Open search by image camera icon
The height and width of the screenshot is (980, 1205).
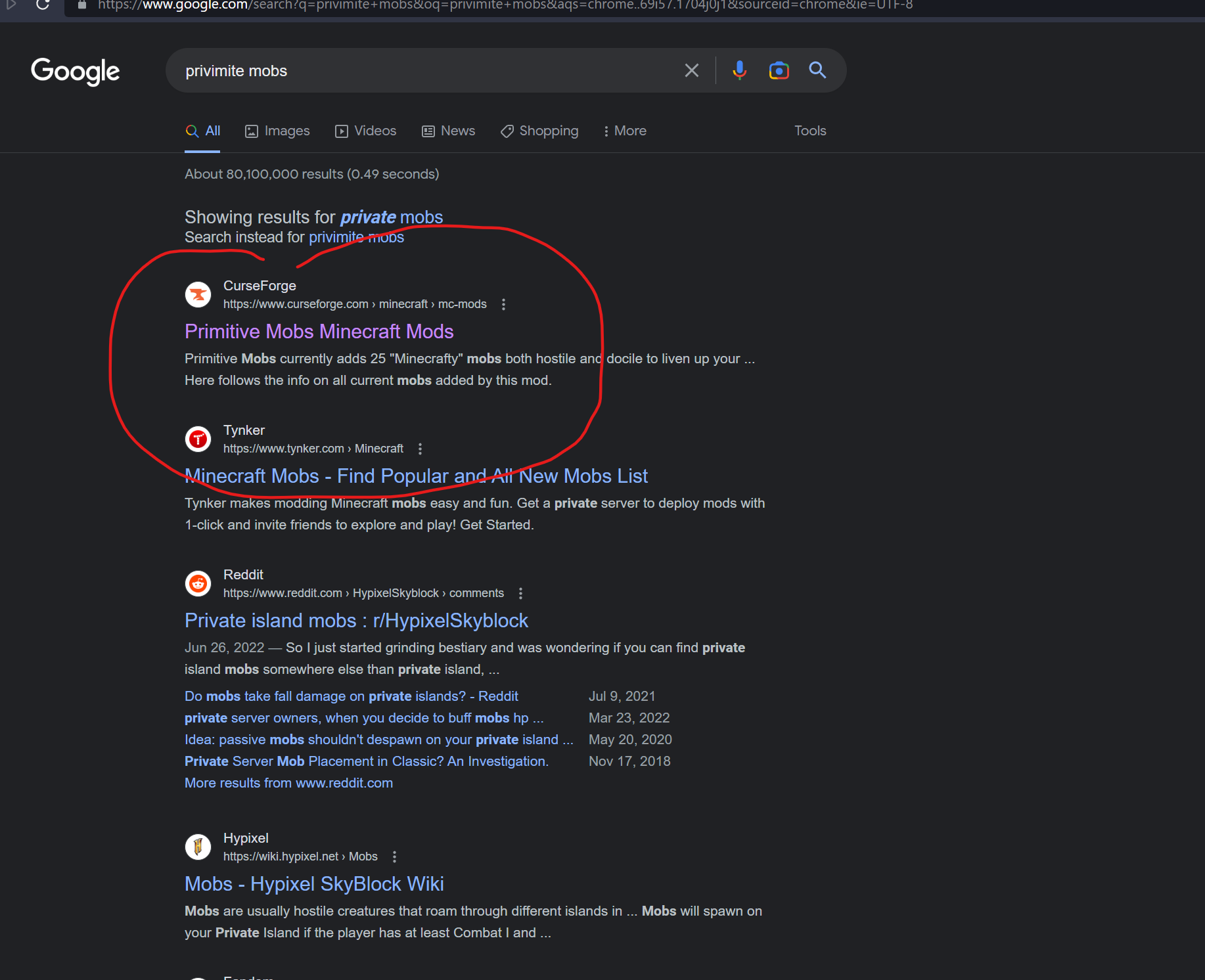[x=779, y=70]
